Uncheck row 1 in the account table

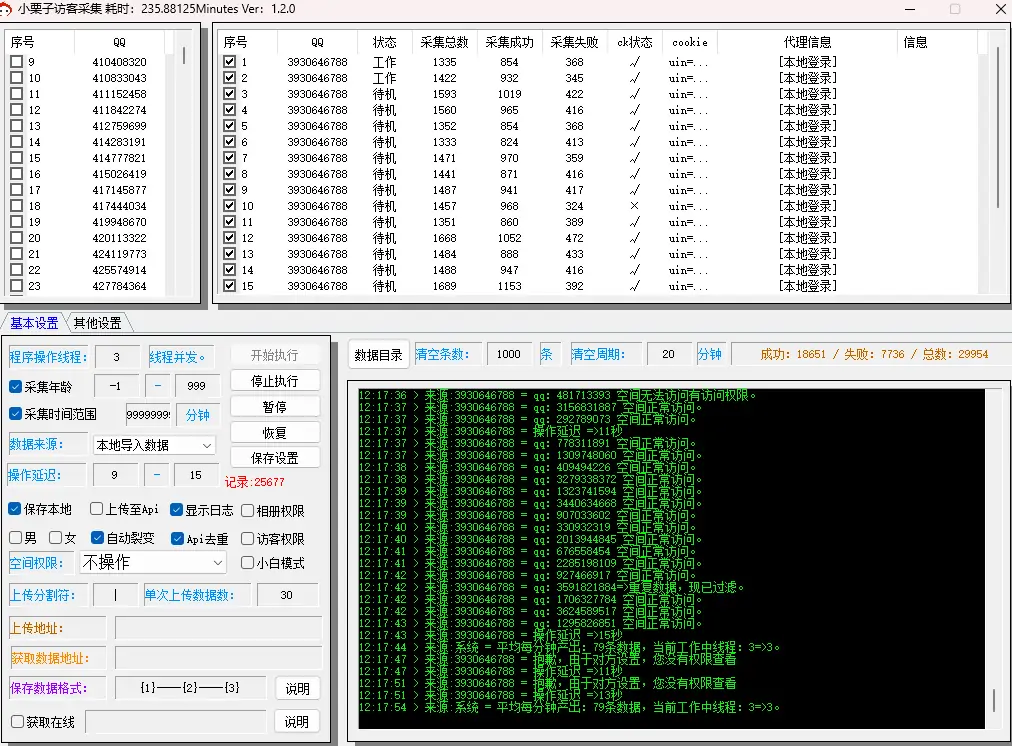tap(229, 62)
